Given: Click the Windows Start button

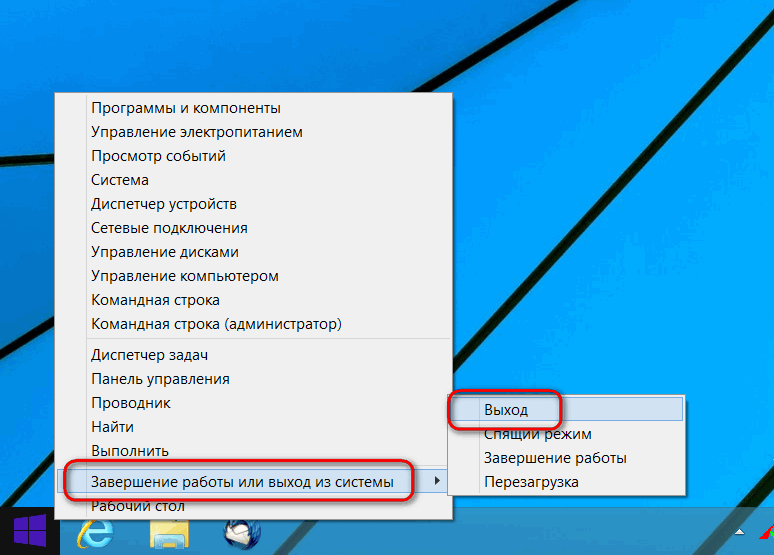Looking at the screenshot, I should [x=30, y=531].
